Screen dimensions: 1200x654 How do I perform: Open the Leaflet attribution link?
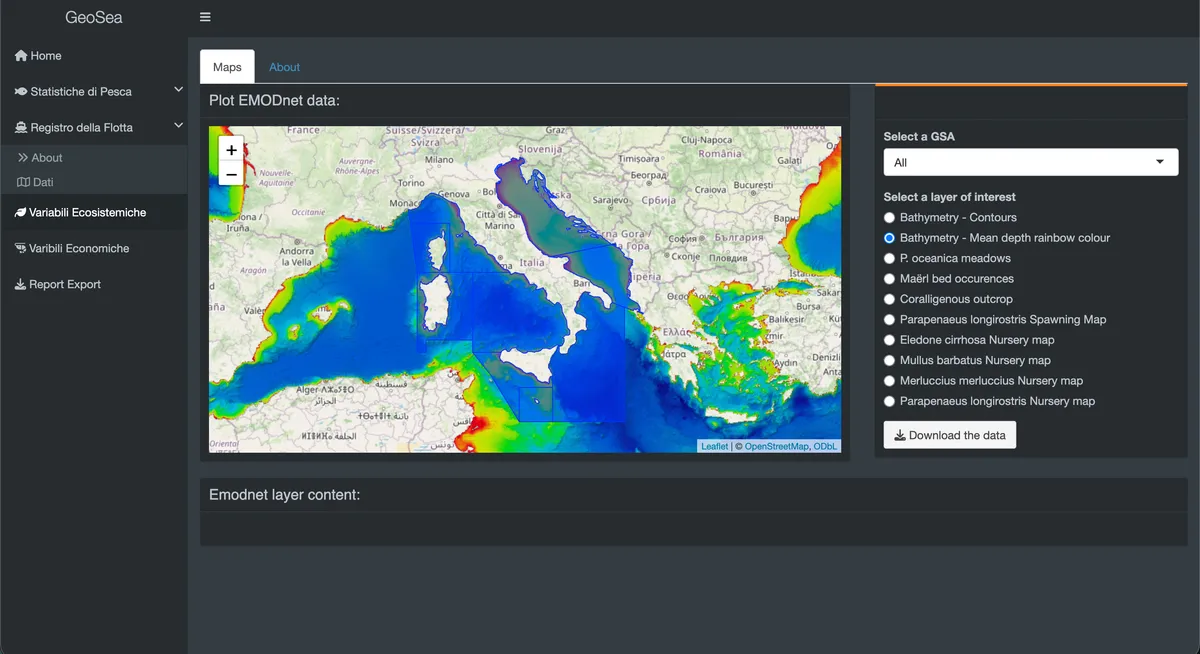point(714,446)
